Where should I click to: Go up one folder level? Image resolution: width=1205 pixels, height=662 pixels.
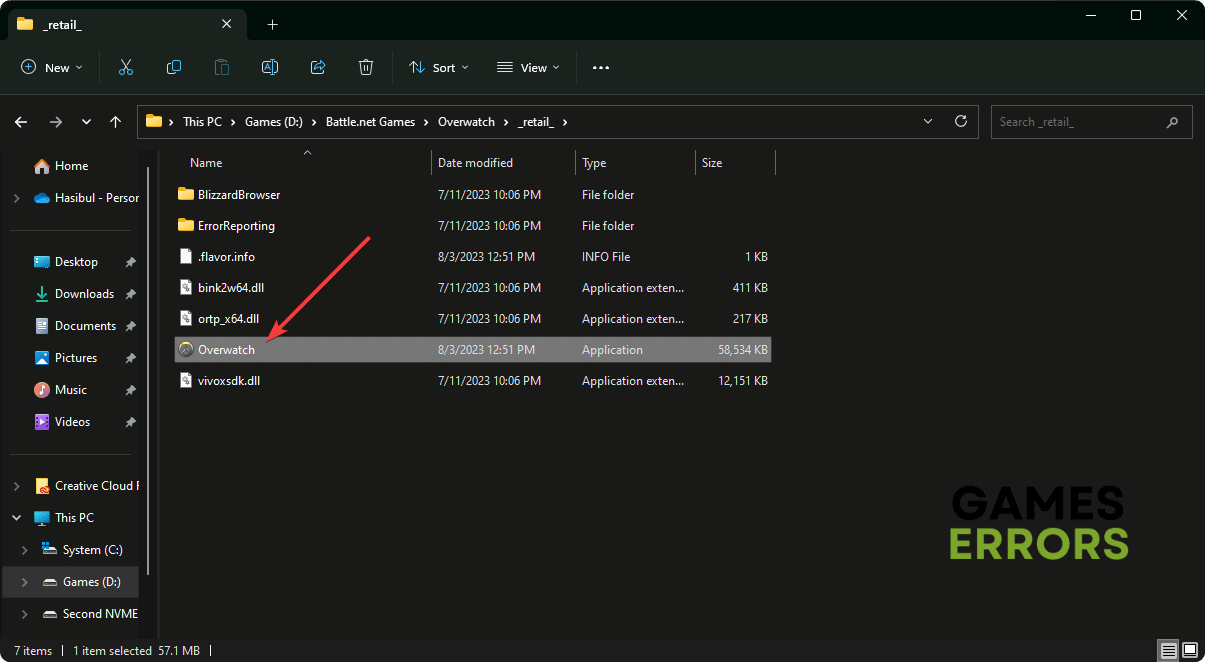click(x=116, y=122)
